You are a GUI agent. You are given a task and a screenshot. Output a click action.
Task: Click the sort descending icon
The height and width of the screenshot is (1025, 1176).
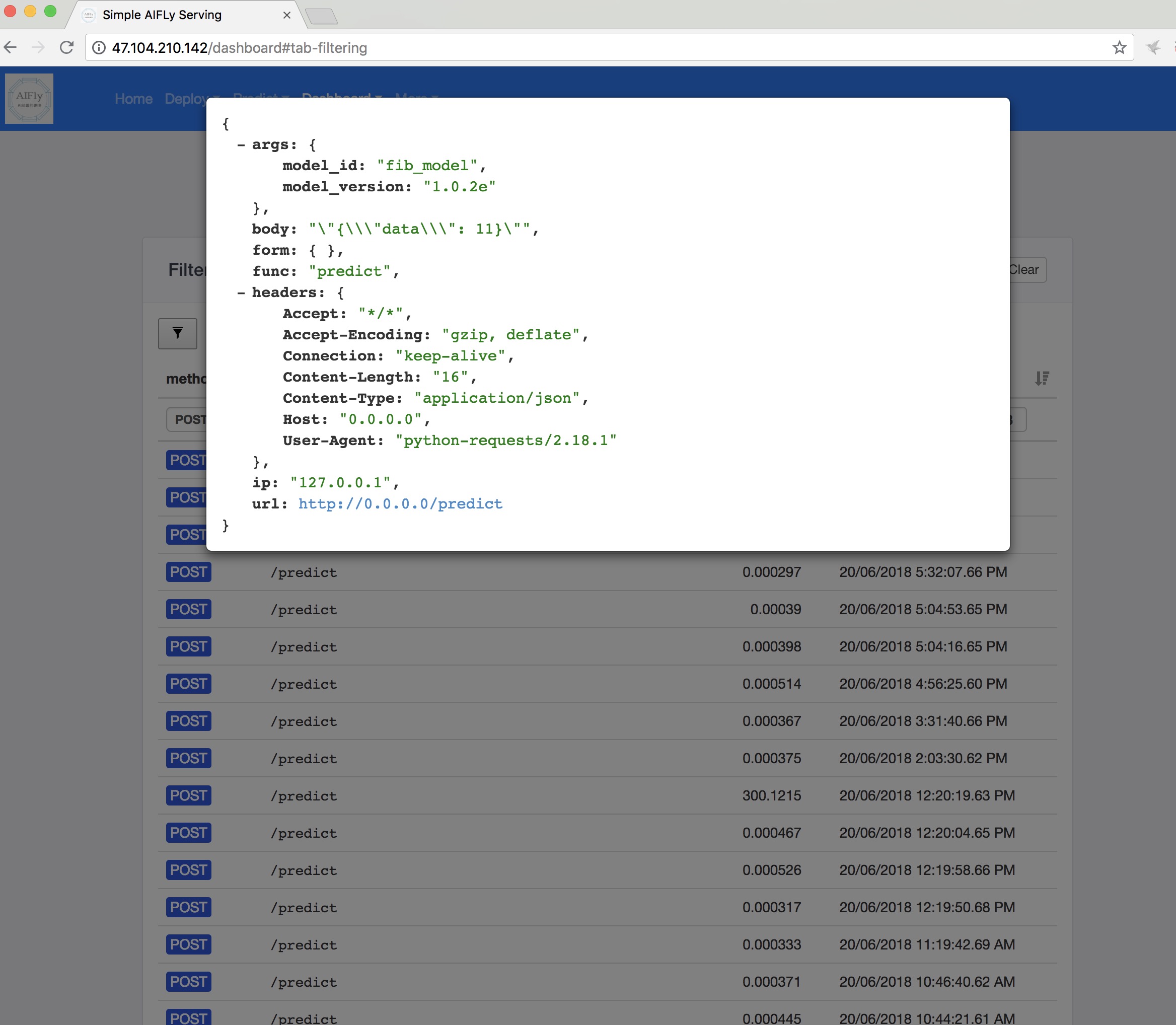1042,378
